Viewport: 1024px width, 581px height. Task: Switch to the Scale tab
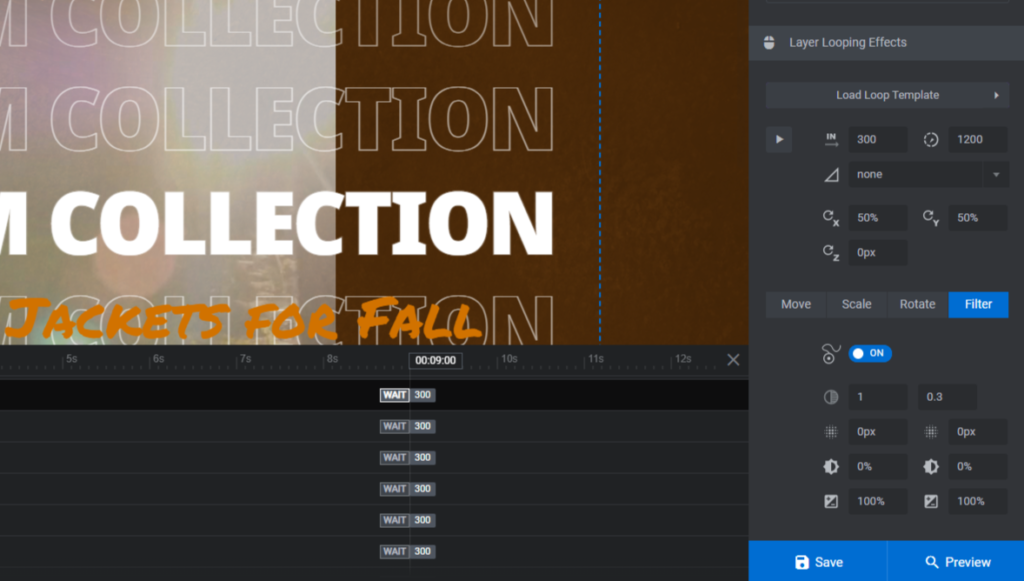click(856, 304)
